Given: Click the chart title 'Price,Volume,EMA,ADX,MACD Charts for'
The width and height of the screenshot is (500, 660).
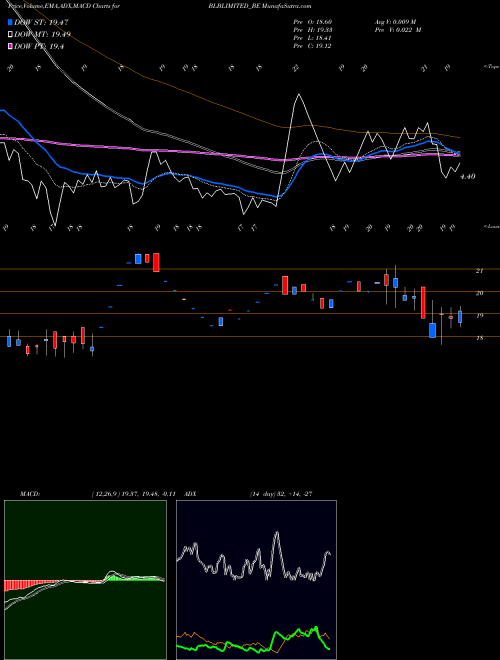Looking at the screenshot, I should 64,6.
